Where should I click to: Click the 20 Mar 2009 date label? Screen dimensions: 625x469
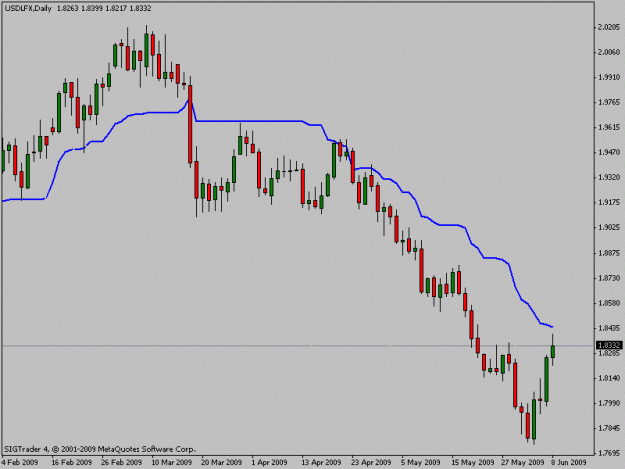tap(222, 463)
